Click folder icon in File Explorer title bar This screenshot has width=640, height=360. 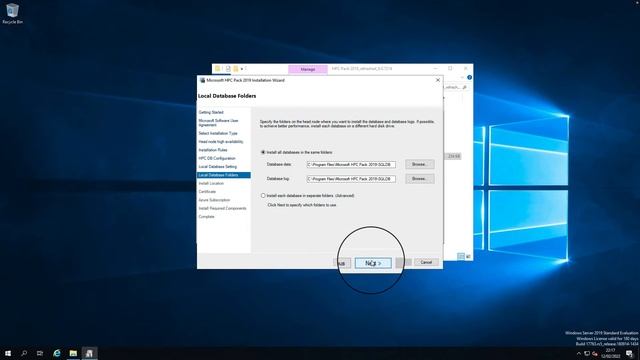click(218, 69)
